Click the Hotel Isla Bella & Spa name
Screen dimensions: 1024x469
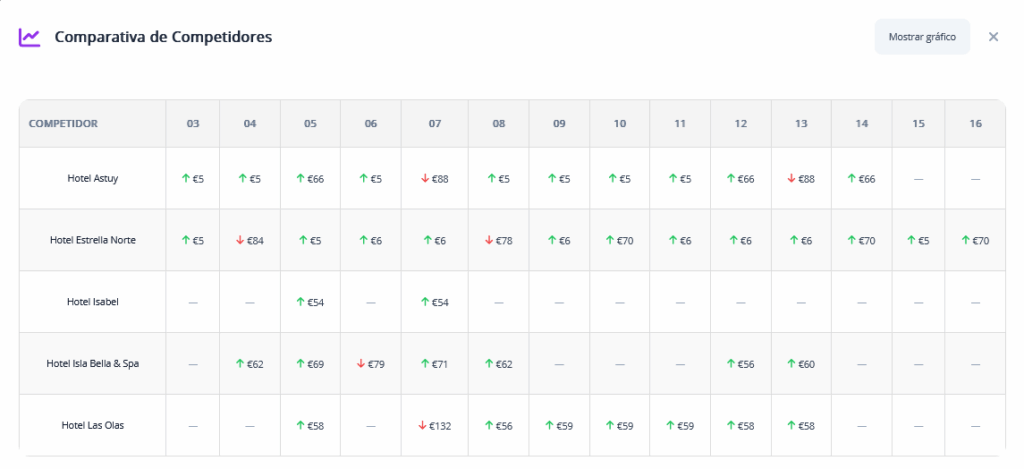(92, 364)
